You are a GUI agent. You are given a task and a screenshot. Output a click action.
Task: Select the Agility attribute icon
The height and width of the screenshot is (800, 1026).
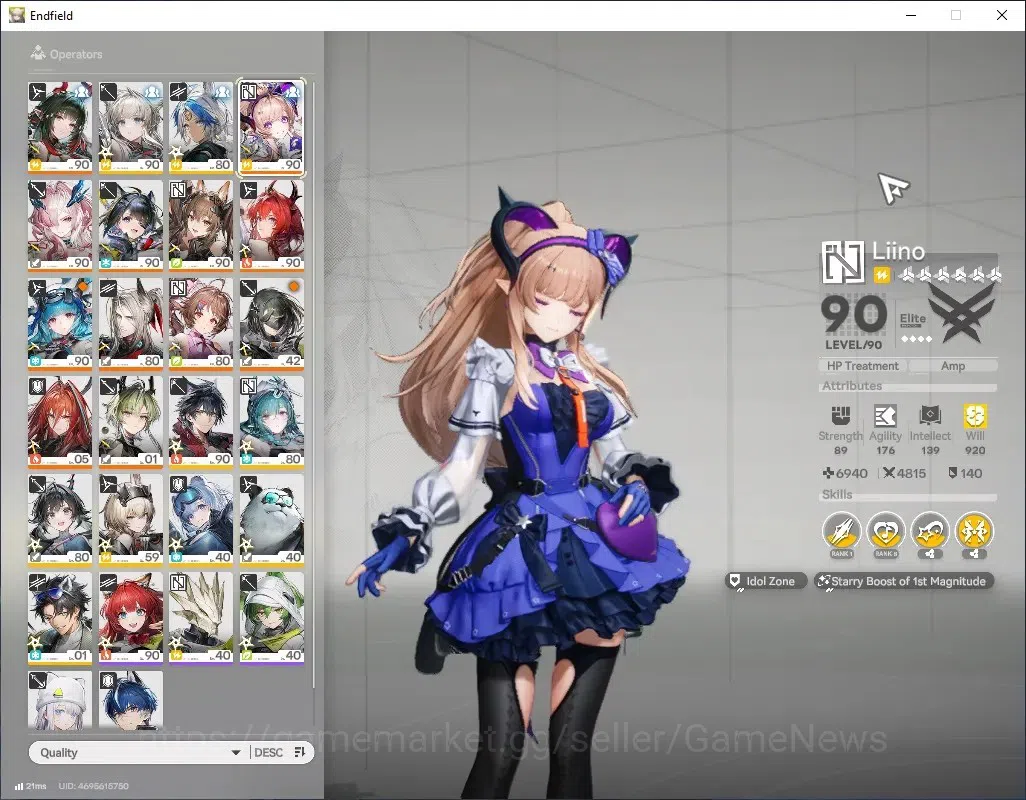(x=885, y=415)
